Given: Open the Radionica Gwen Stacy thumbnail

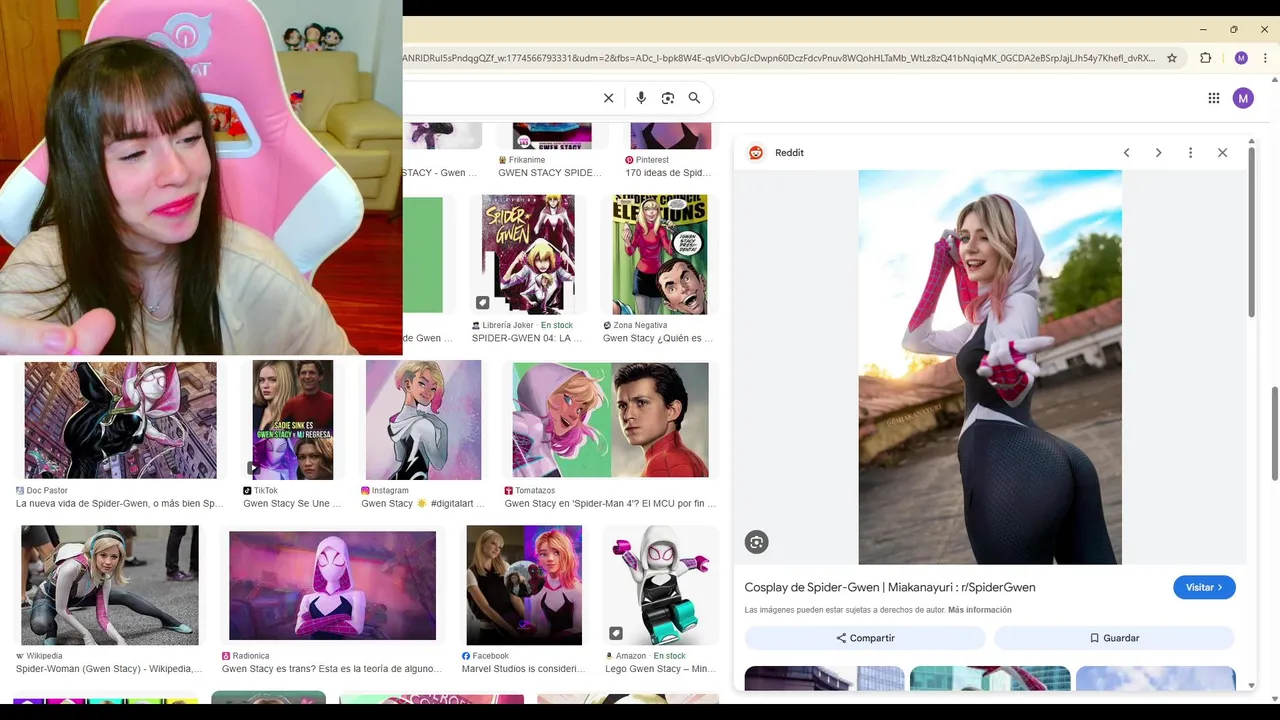Looking at the screenshot, I should pos(332,585).
